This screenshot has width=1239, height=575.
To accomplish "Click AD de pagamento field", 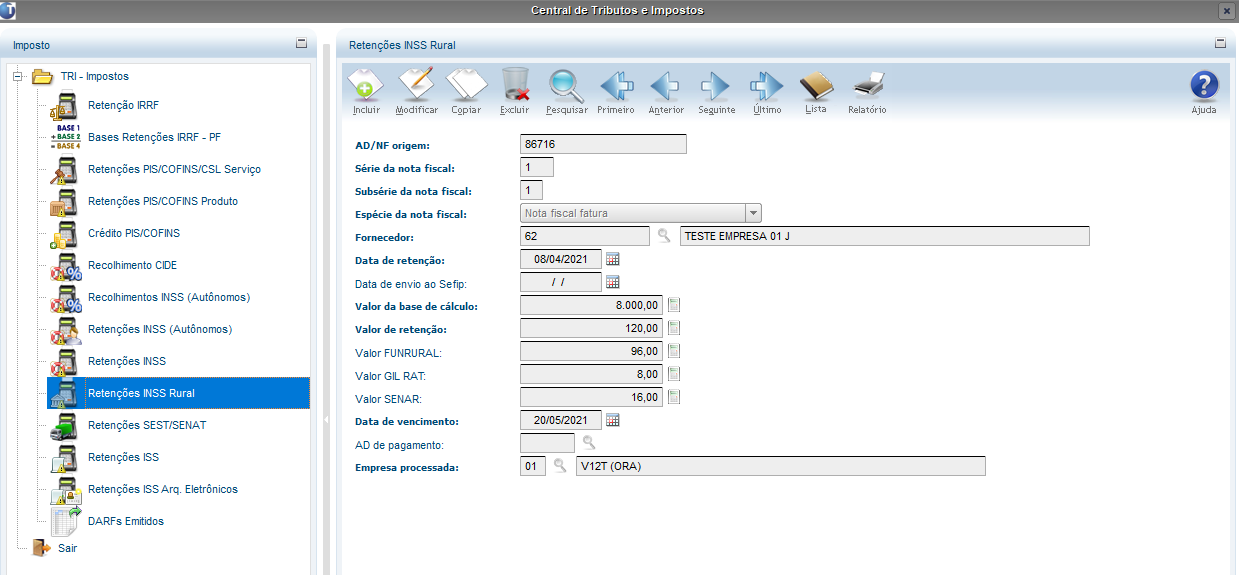I will tap(548, 443).
